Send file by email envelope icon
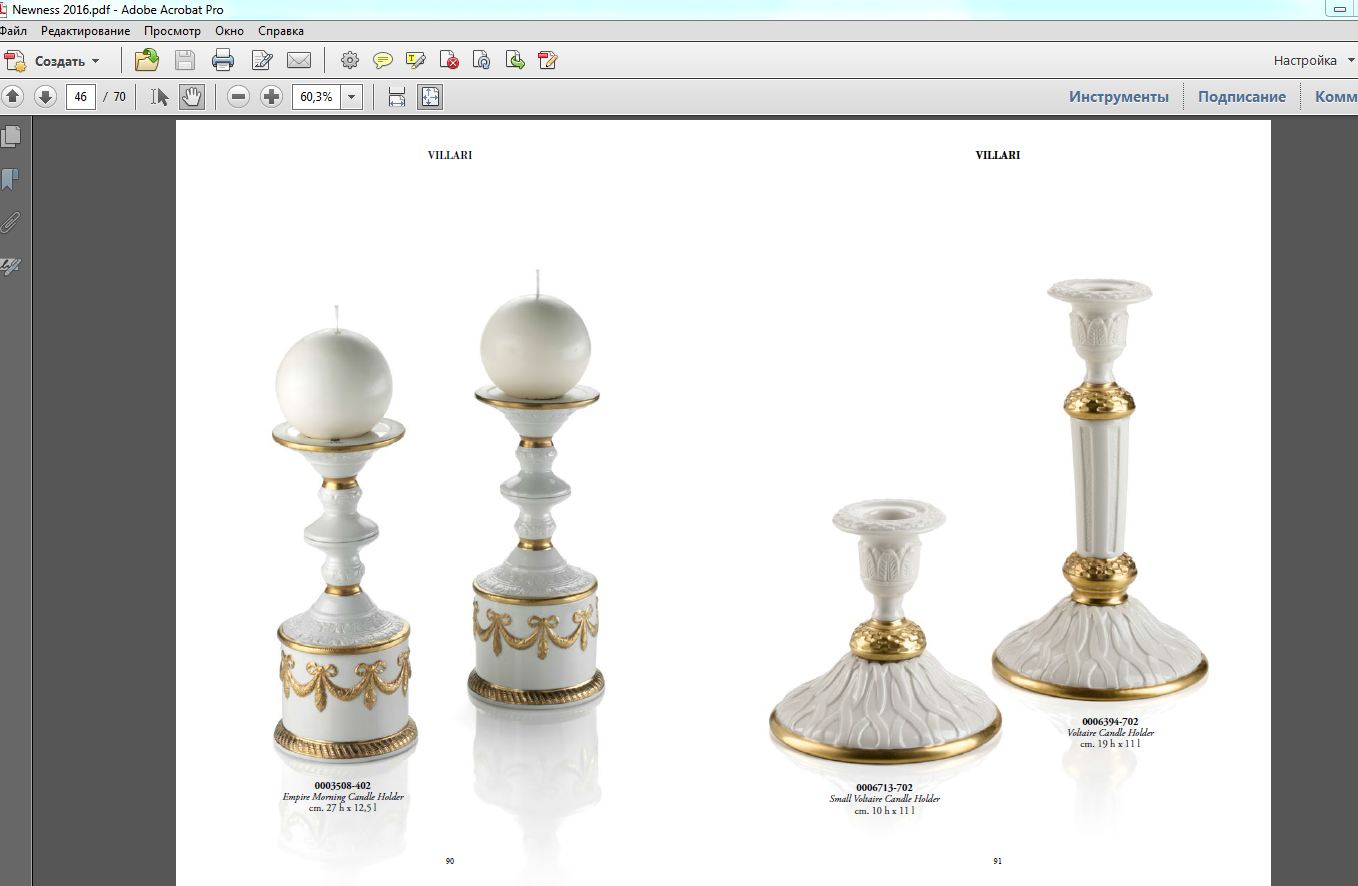The image size is (1358, 886). [299, 60]
